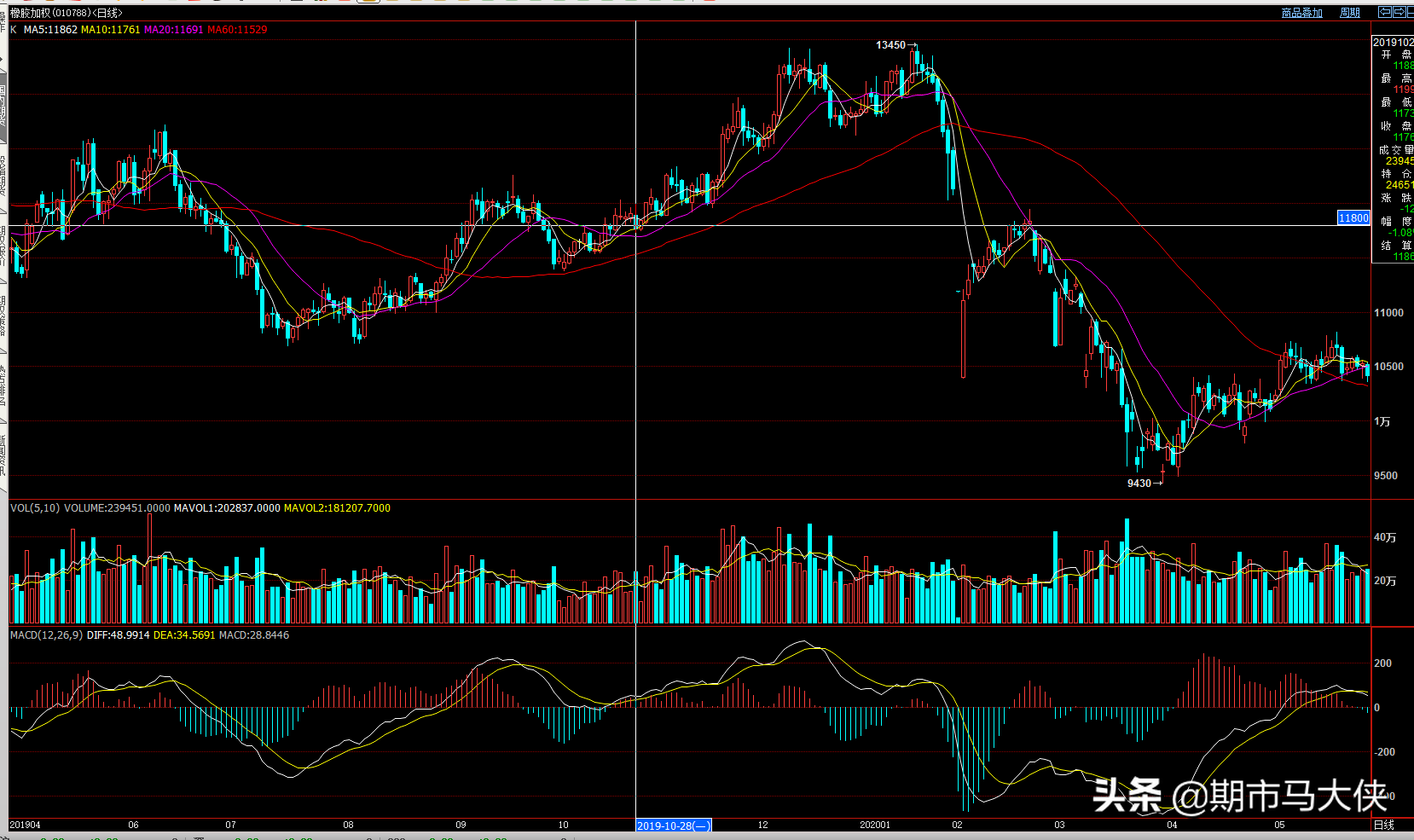1414x840 pixels.
Task: Click the 04 month axis label
Action: [x=1172, y=825]
